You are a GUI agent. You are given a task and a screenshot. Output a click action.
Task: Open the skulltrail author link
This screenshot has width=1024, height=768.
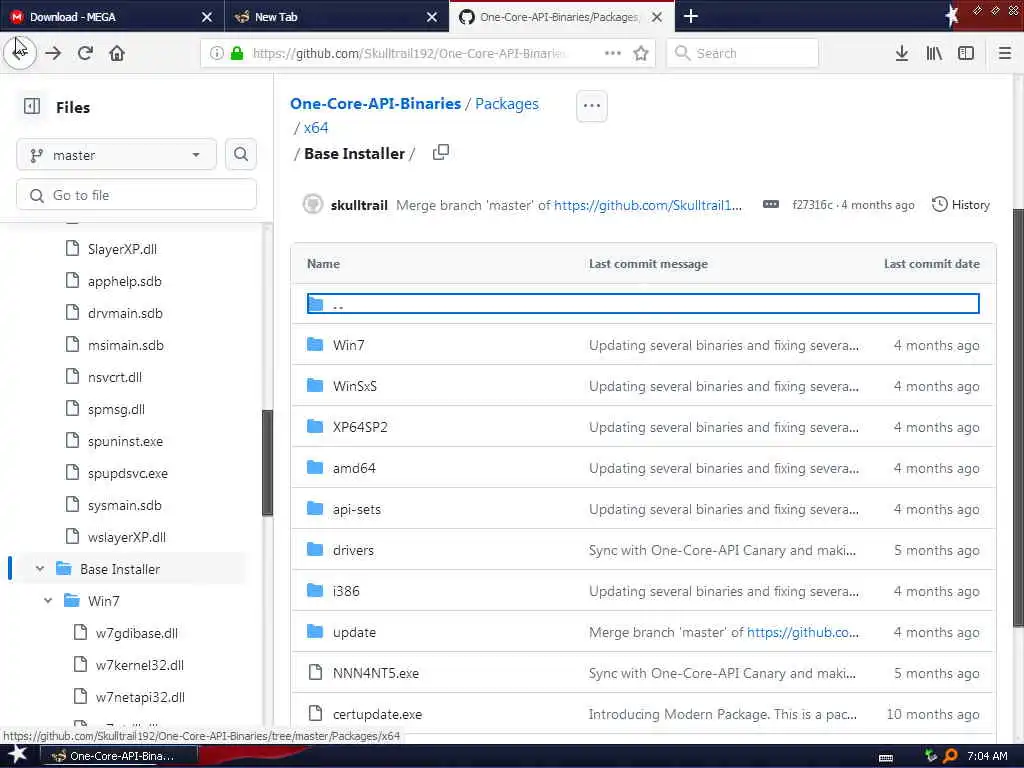[359, 205]
